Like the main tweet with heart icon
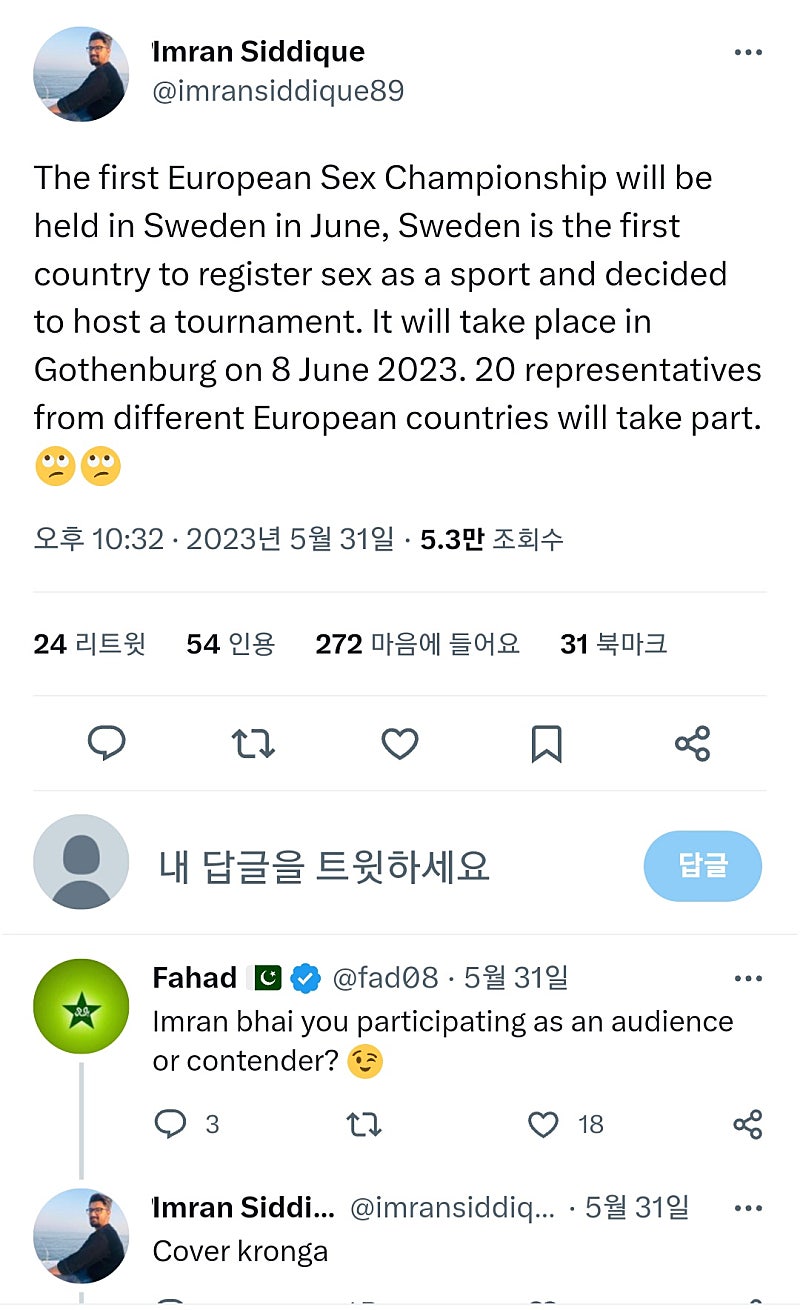Viewport: 800px width, 1310px height. (x=400, y=744)
